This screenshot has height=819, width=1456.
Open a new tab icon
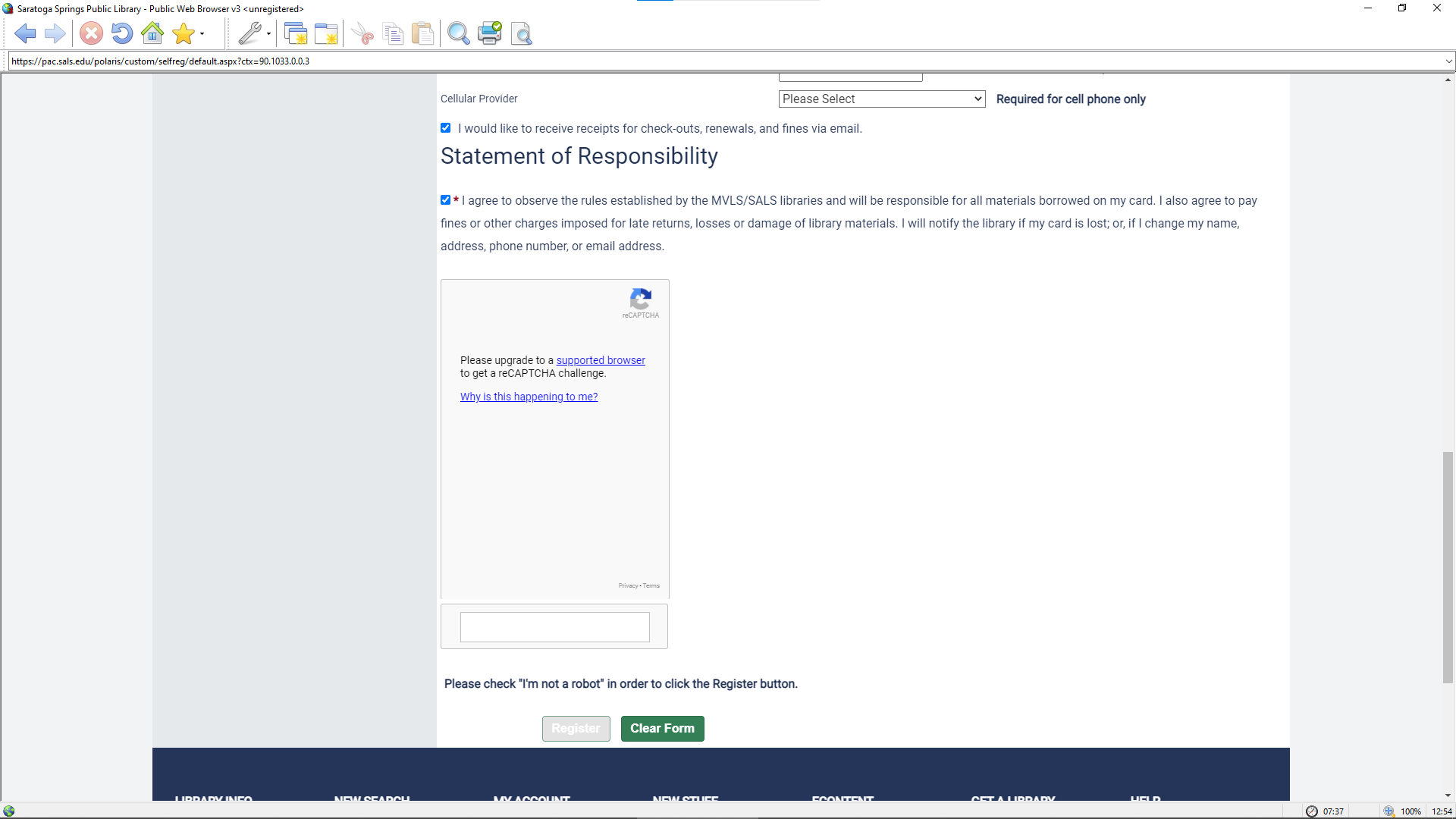click(x=326, y=33)
